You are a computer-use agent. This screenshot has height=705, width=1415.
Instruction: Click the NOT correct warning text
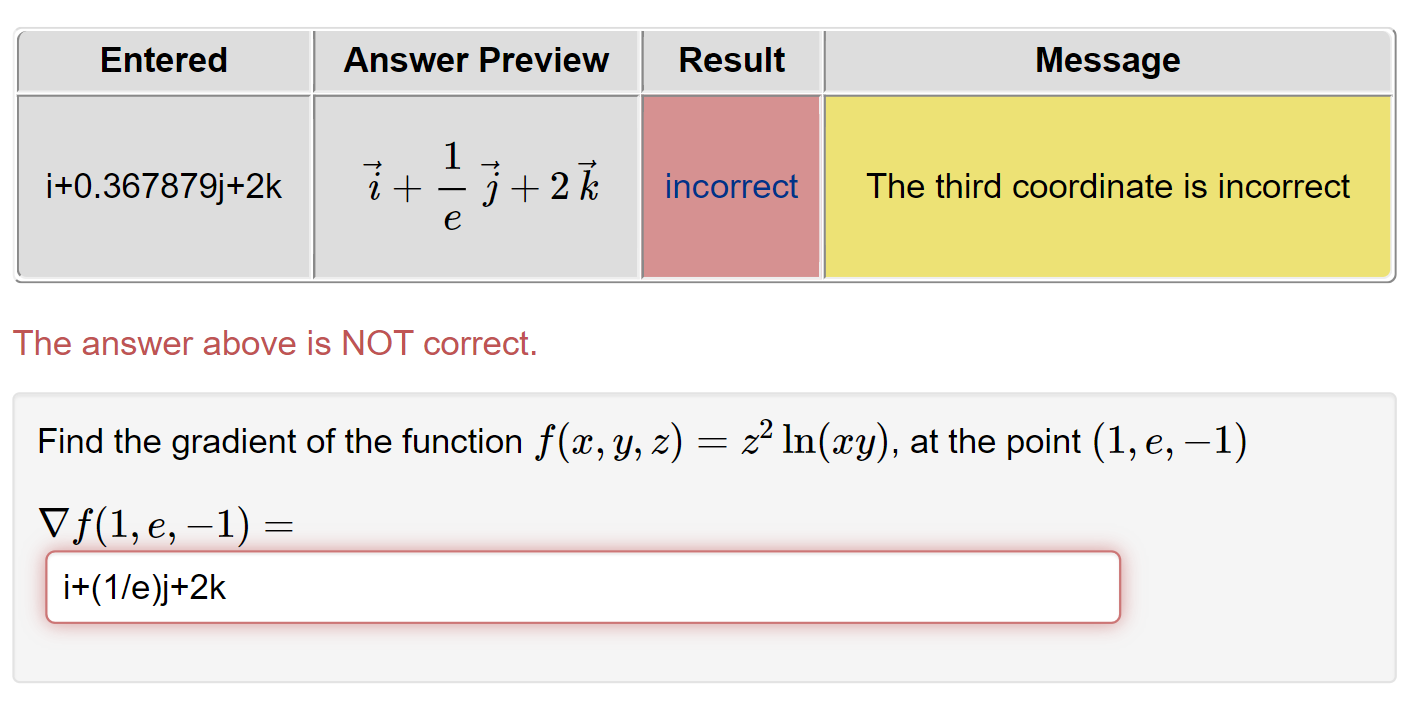click(273, 343)
